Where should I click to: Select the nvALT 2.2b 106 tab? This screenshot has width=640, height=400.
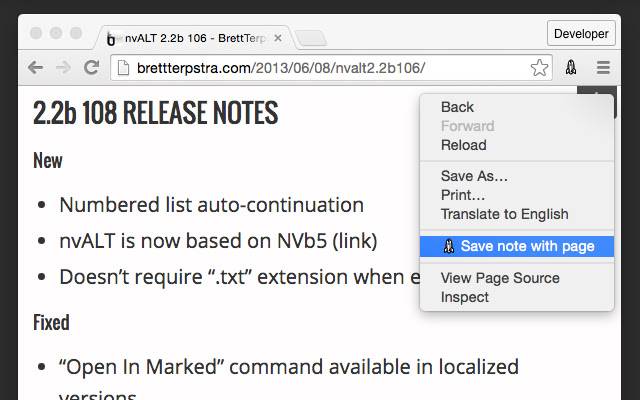coord(195,40)
